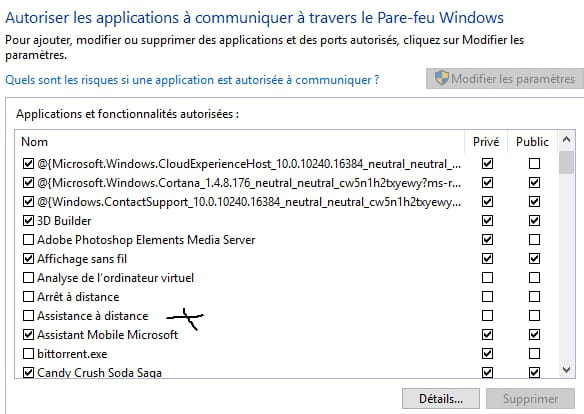Click the shield icon on Modifier les paramètres
Viewport: 584px width, 414px height.
442,78
